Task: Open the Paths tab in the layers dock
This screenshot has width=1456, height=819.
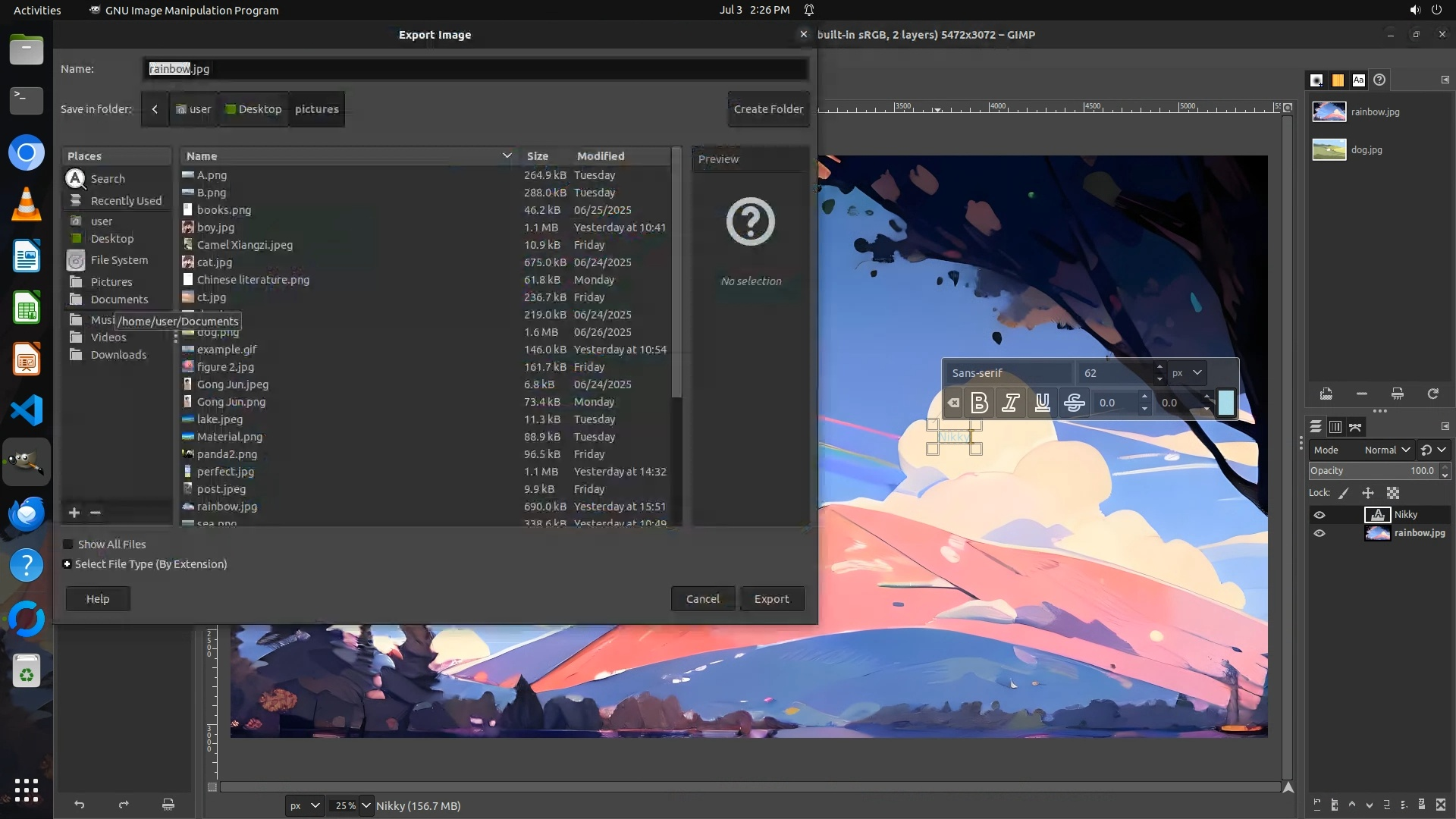Action: coord(1355,427)
